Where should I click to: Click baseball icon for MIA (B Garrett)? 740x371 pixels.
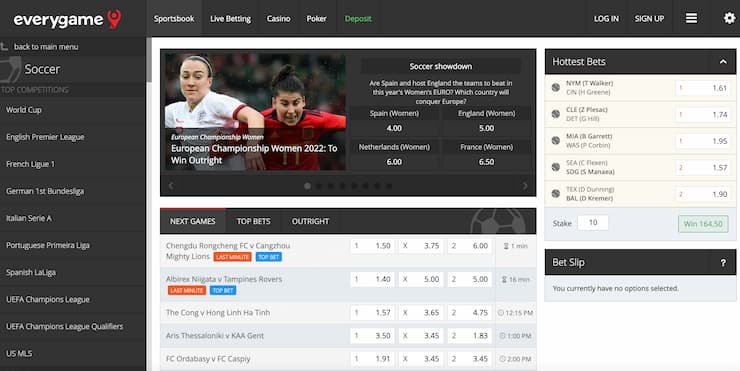pyautogui.click(x=556, y=141)
